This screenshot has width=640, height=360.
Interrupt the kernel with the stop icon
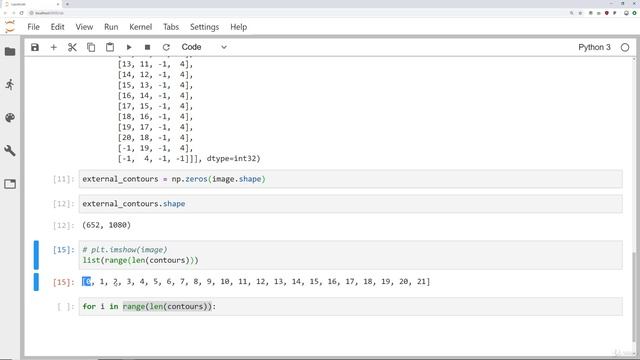click(147, 47)
